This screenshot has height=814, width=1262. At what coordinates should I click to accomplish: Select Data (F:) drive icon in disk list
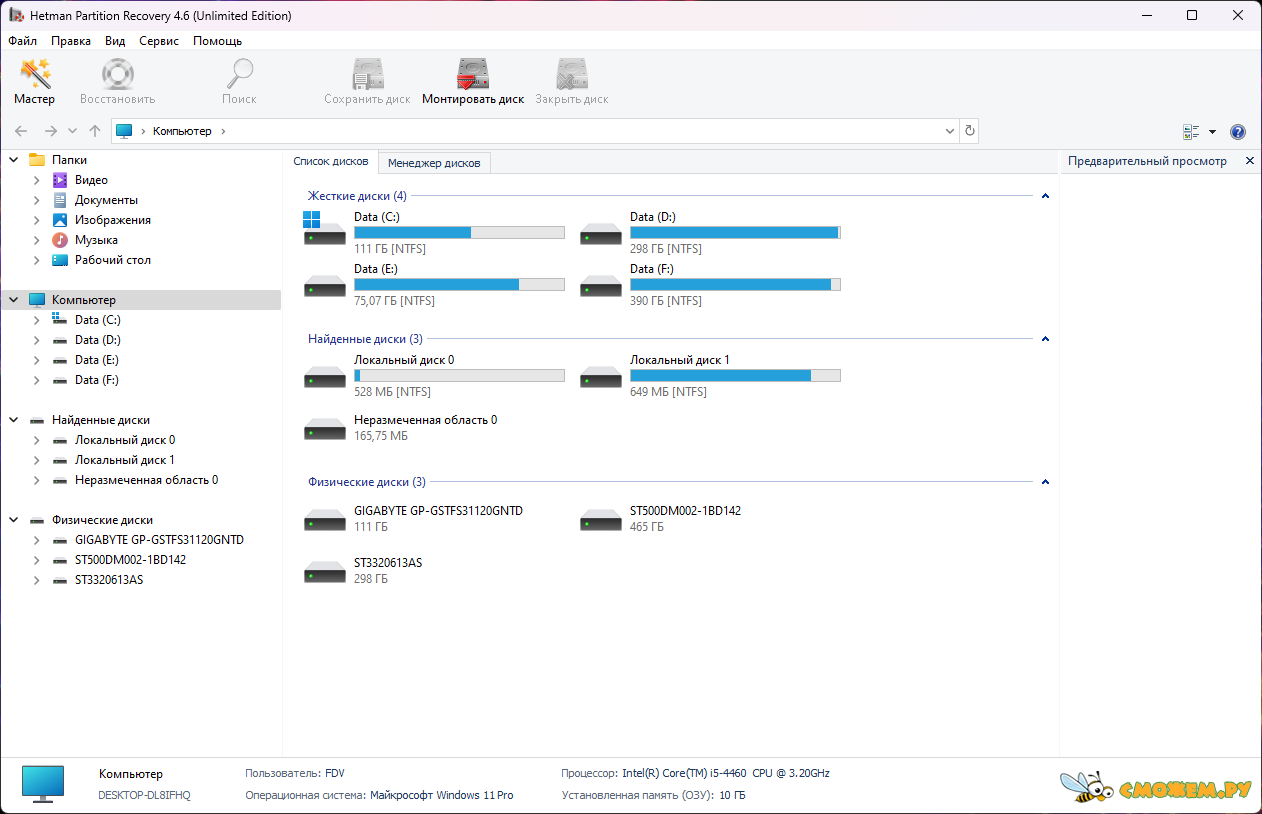[601, 286]
